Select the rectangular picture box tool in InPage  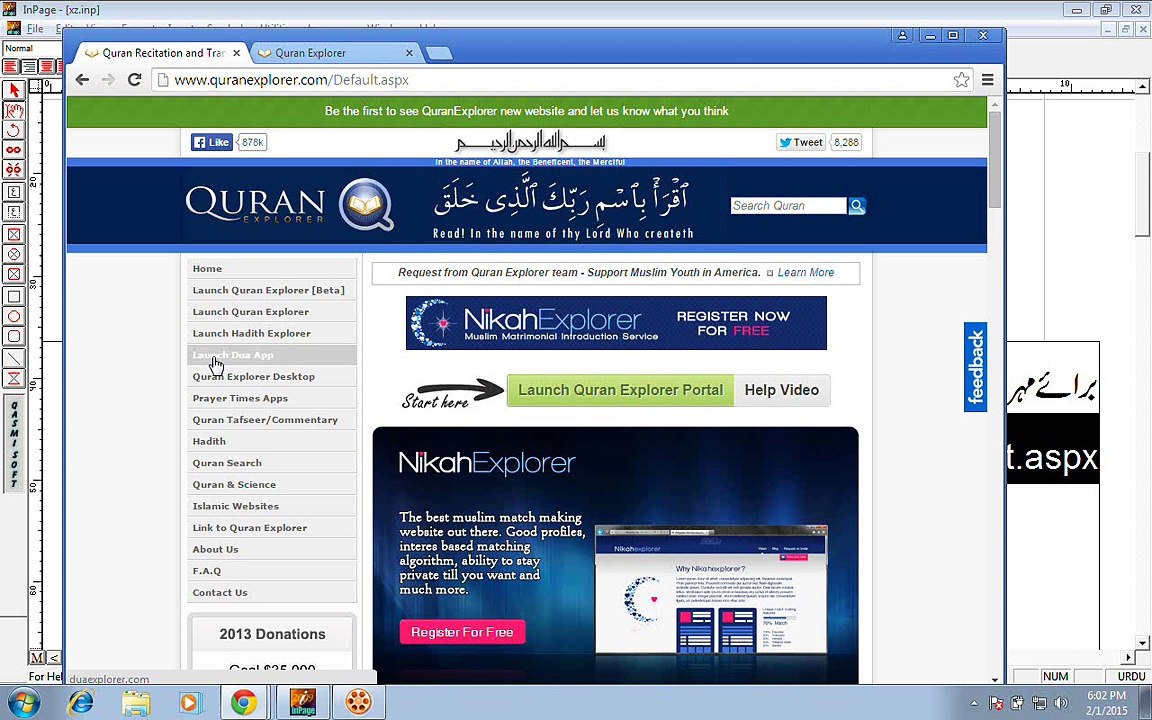point(13,234)
